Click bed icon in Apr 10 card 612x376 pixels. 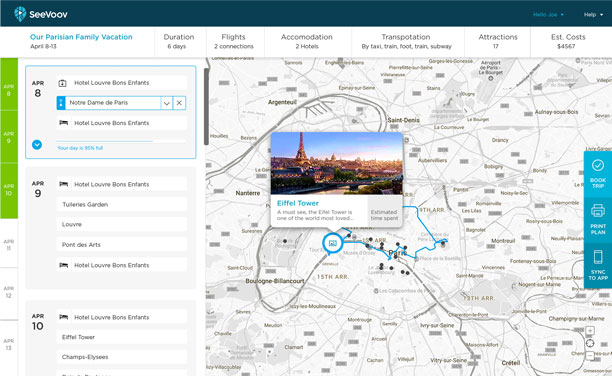tap(64, 317)
